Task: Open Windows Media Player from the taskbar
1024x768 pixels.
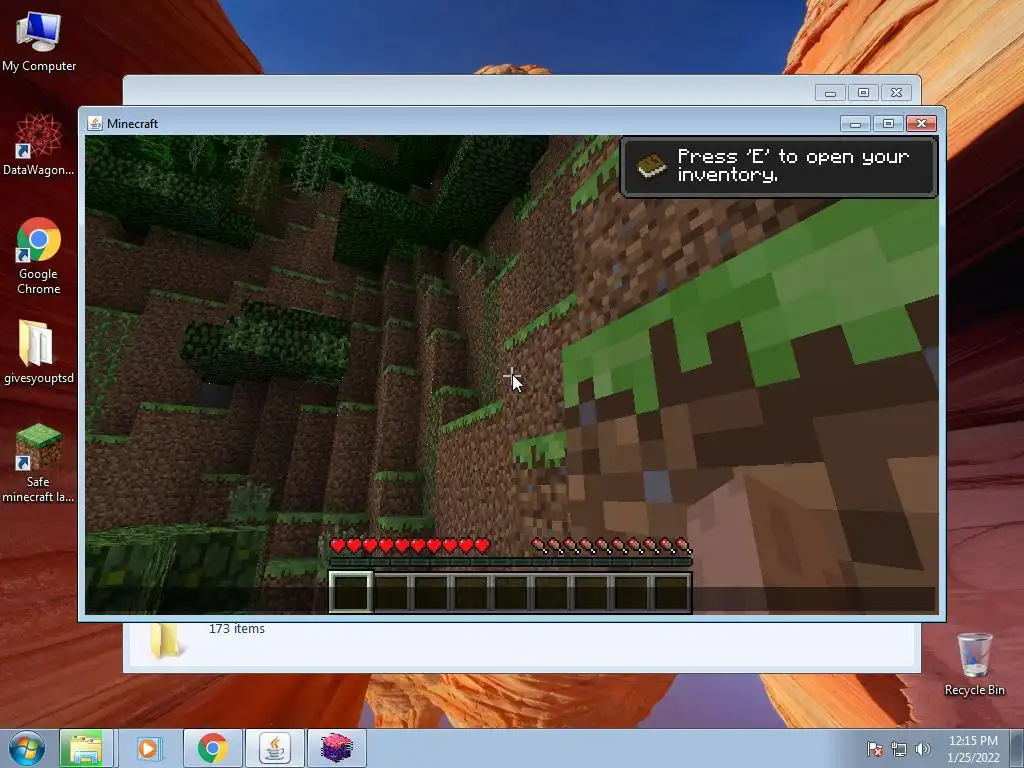Action: pyautogui.click(x=150, y=748)
